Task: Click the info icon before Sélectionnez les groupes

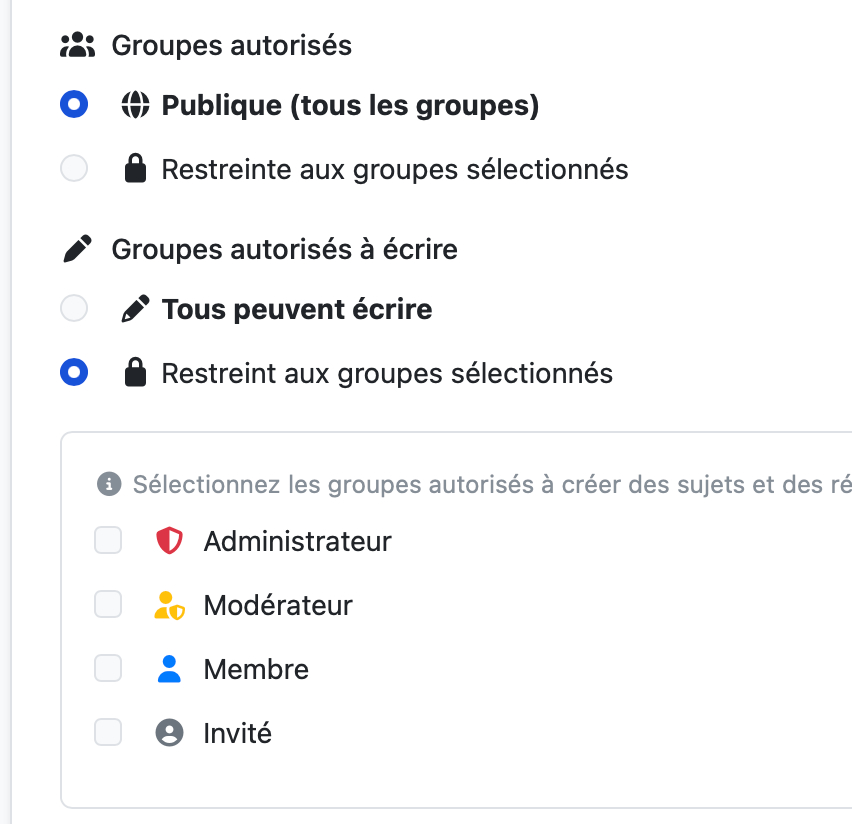Action: pyautogui.click(x=109, y=485)
